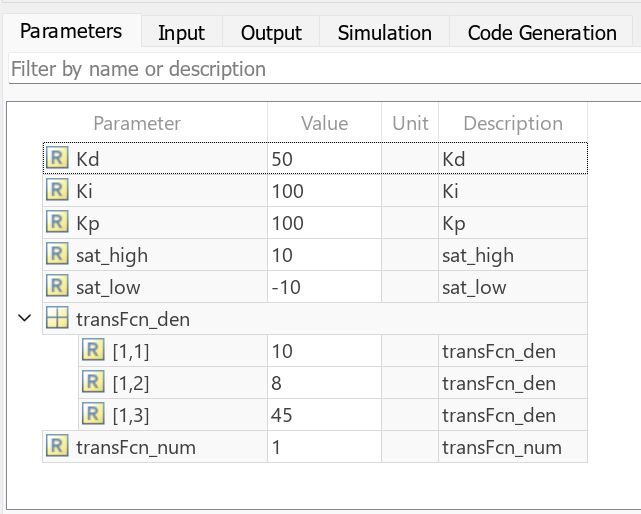Click the Value column header

click(x=325, y=123)
